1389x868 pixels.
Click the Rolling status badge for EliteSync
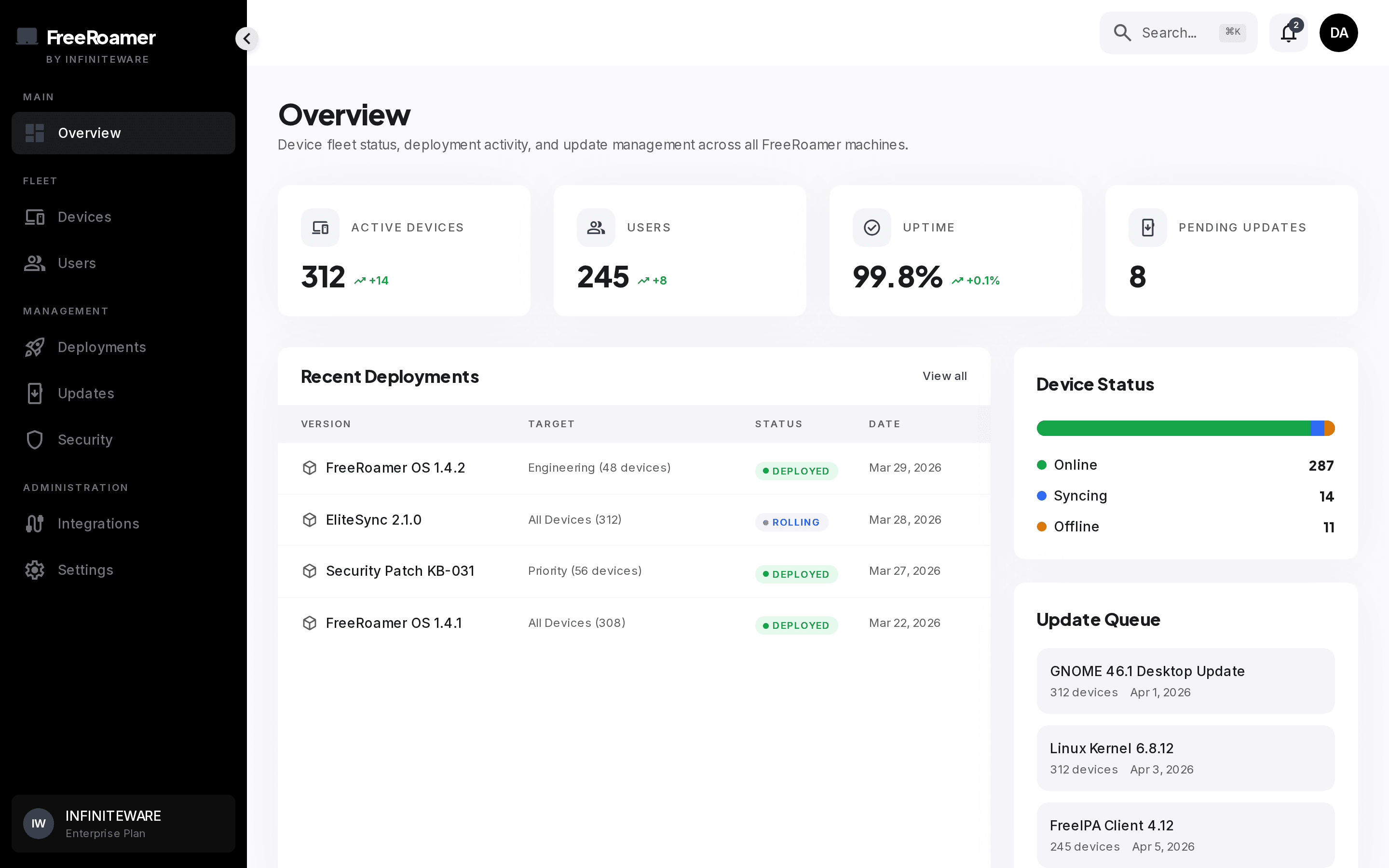791,522
